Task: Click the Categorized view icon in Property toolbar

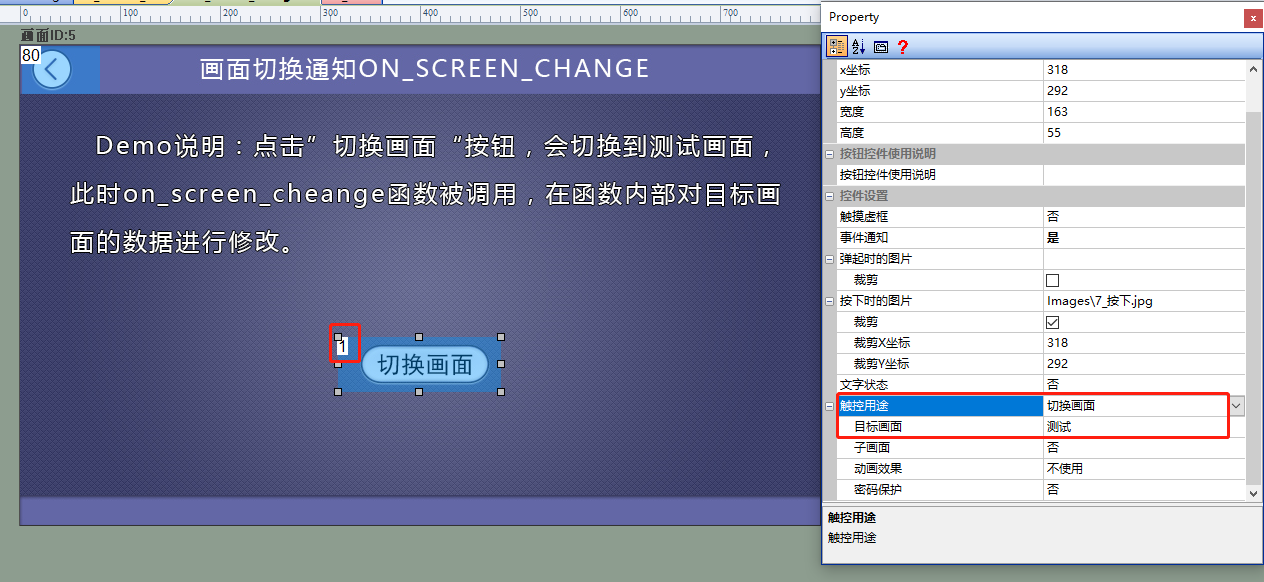Action: (x=836, y=46)
